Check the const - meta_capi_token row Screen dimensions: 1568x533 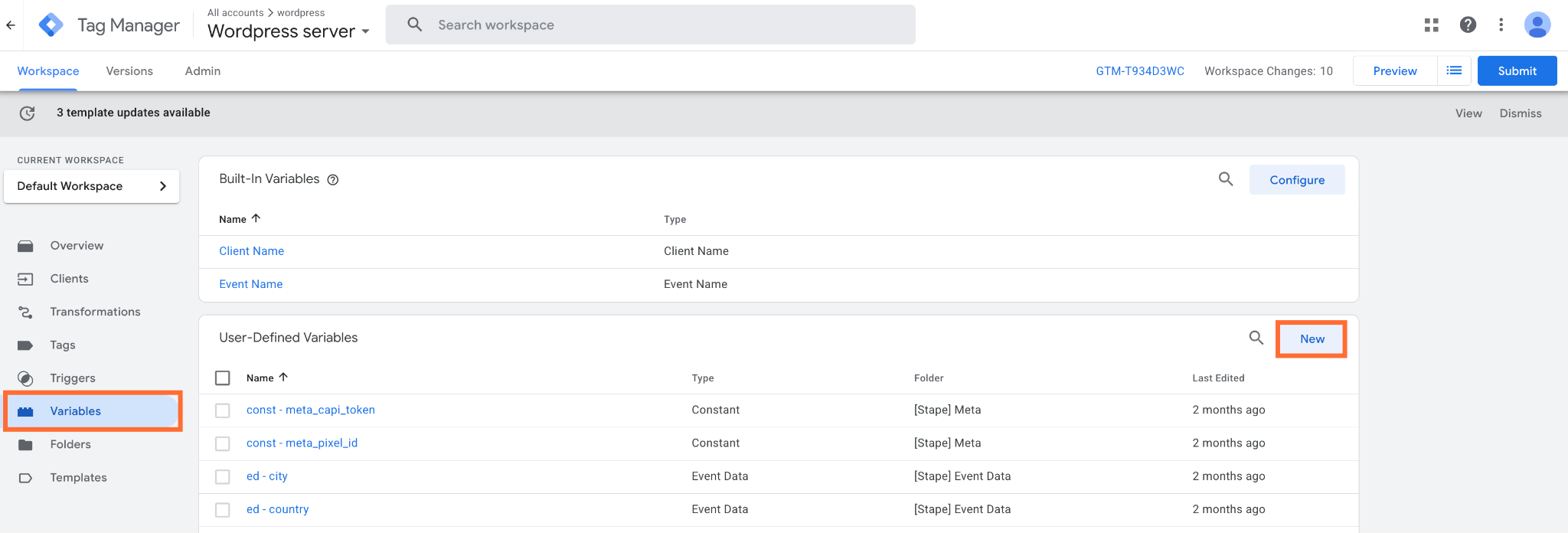click(223, 410)
